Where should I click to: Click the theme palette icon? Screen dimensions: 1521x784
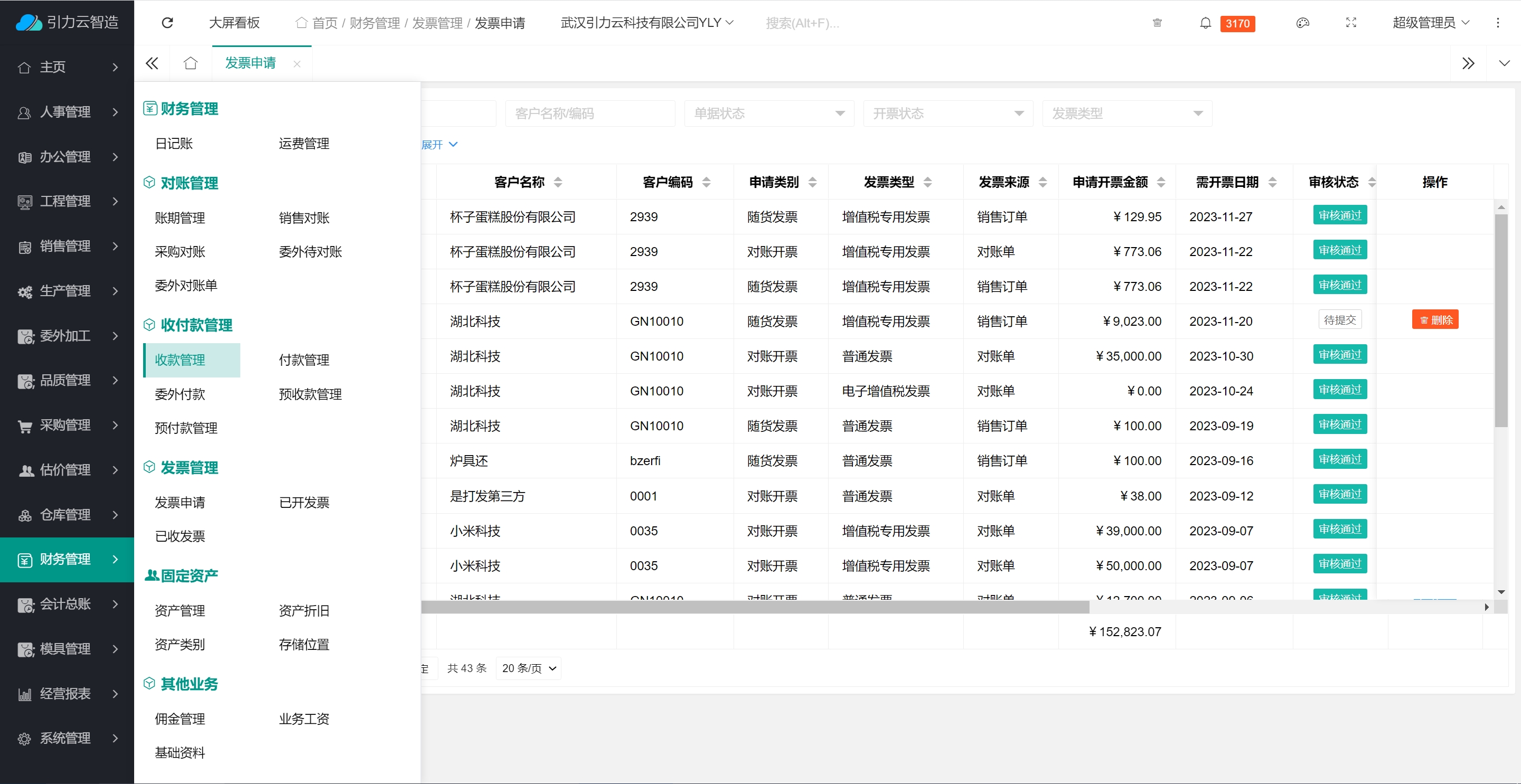[1302, 23]
